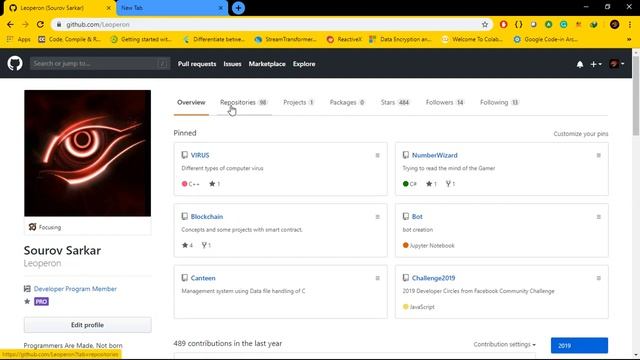Reload the page with refresh icon

[x=40, y=24]
